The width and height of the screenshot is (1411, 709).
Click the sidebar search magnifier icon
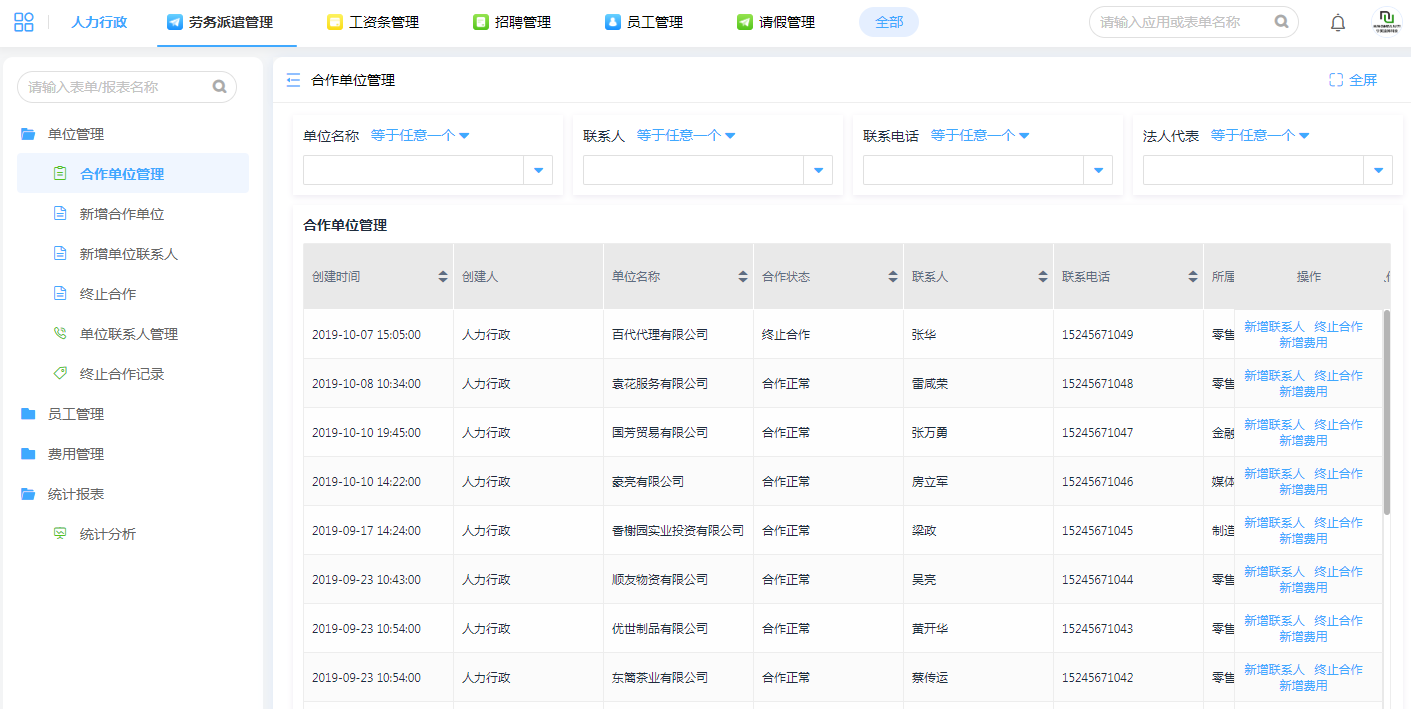point(220,87)
